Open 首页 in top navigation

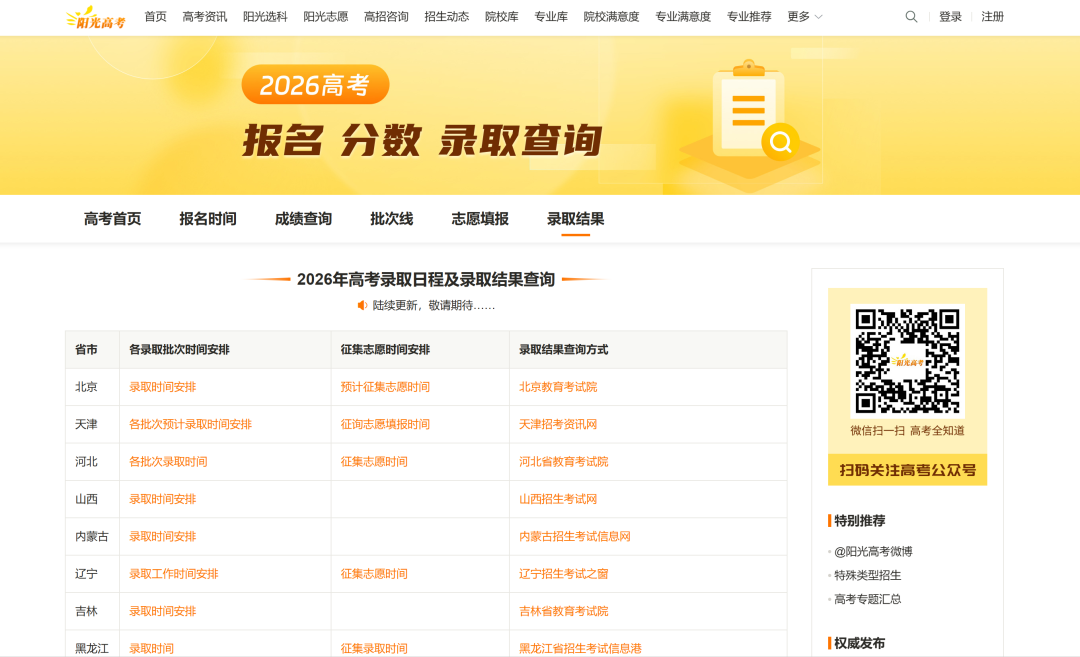tap(156, 17)
